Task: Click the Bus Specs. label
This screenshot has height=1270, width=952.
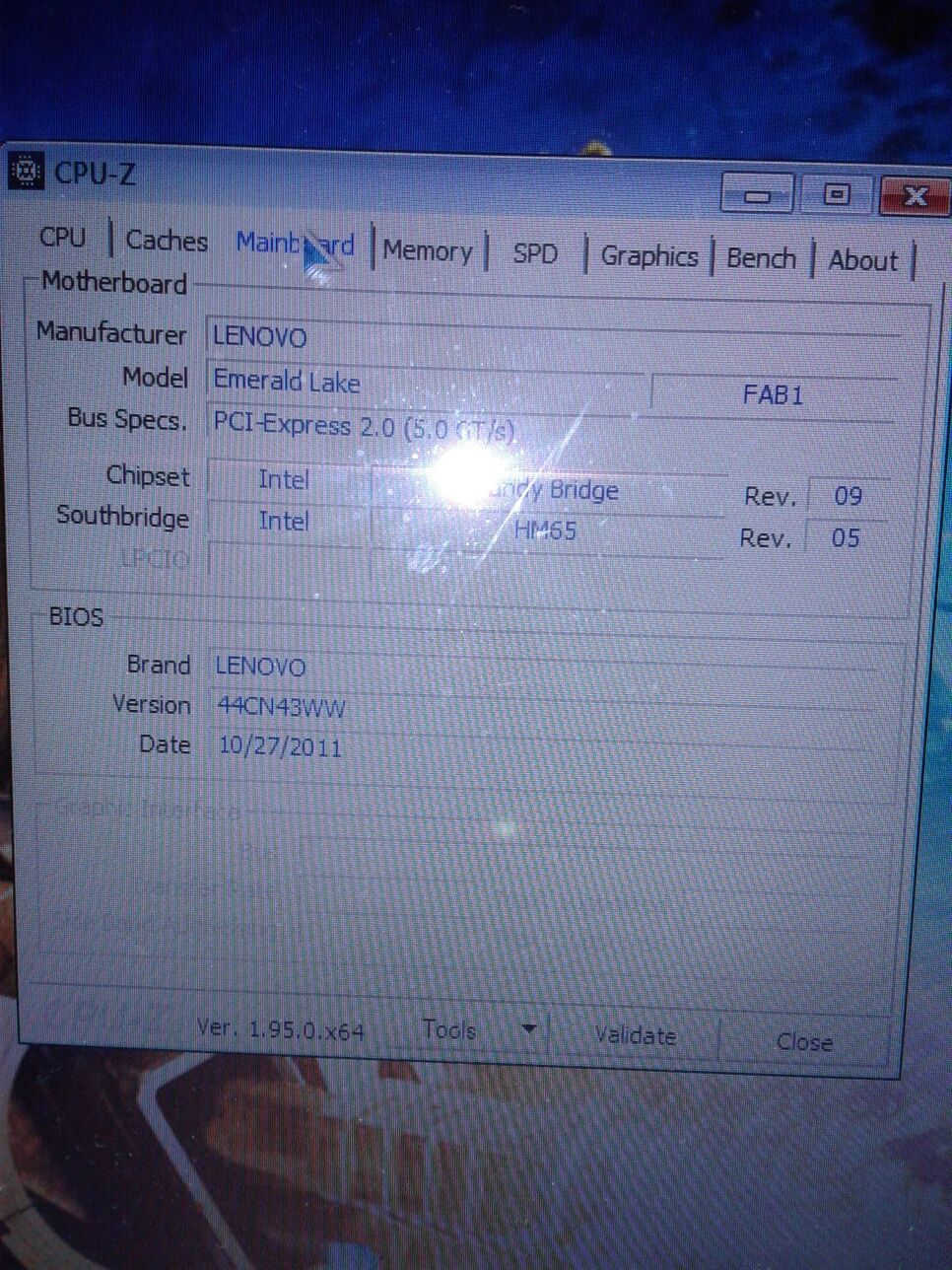Action: [126, 419]
